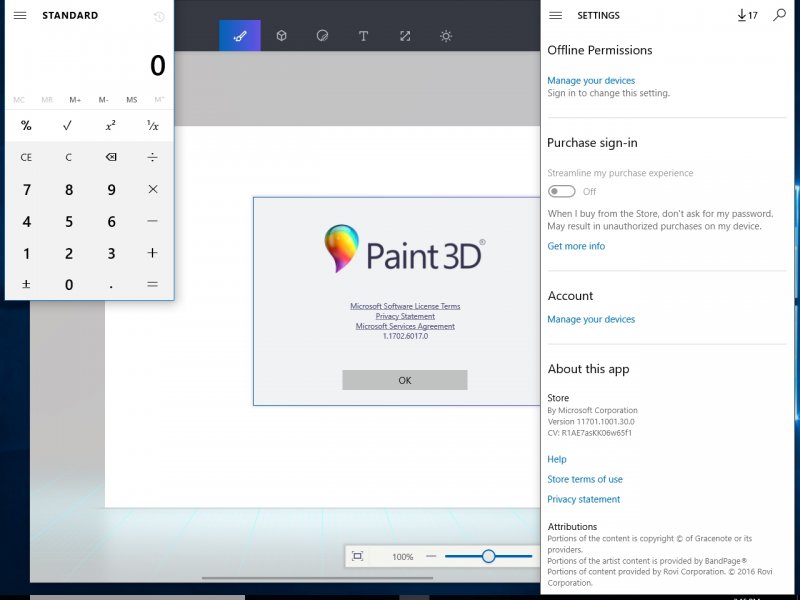Click version text 1.1702.6017.0 in dialog

405,336
